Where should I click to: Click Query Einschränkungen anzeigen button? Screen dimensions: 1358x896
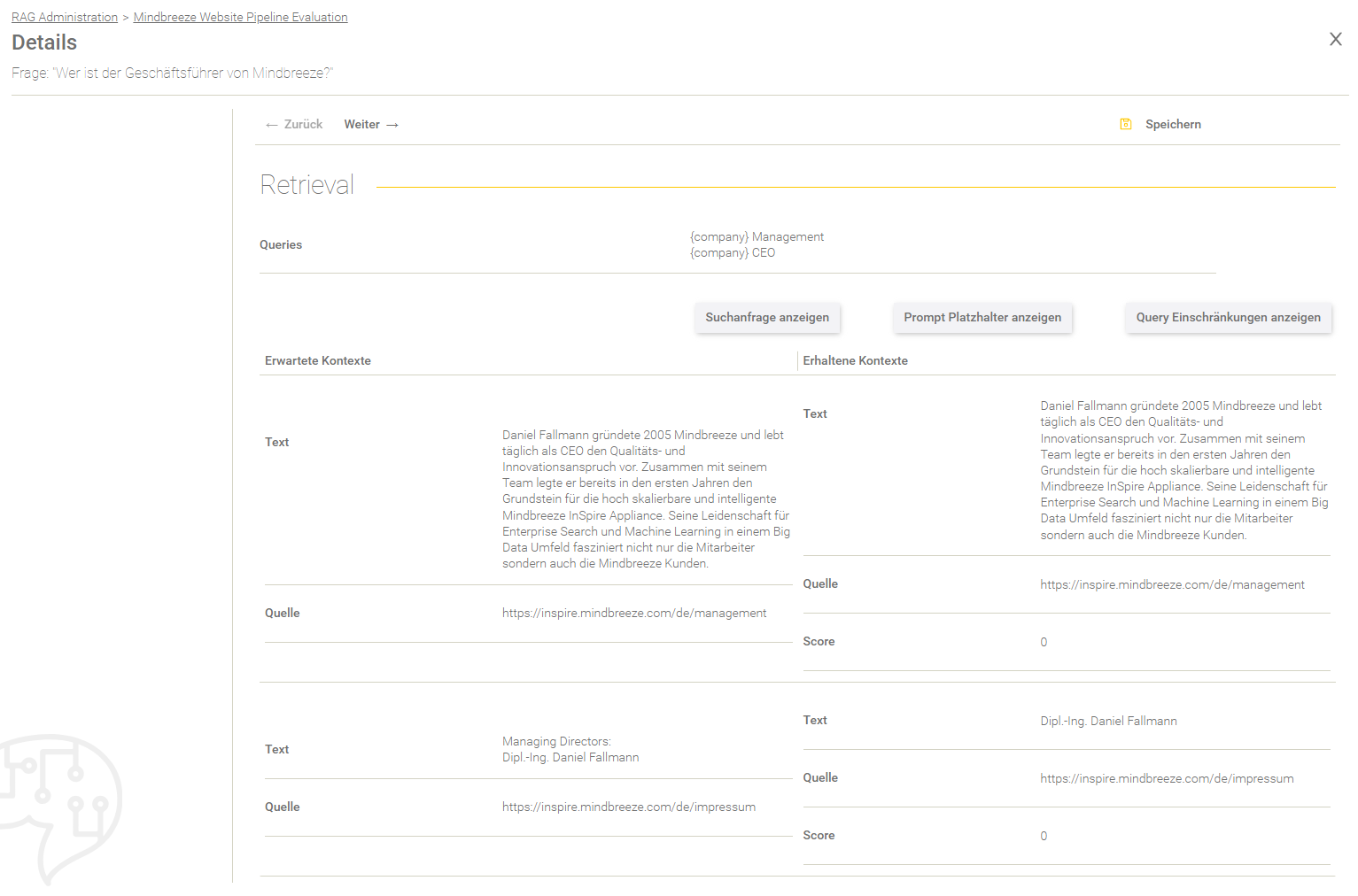pos(1228,317)
